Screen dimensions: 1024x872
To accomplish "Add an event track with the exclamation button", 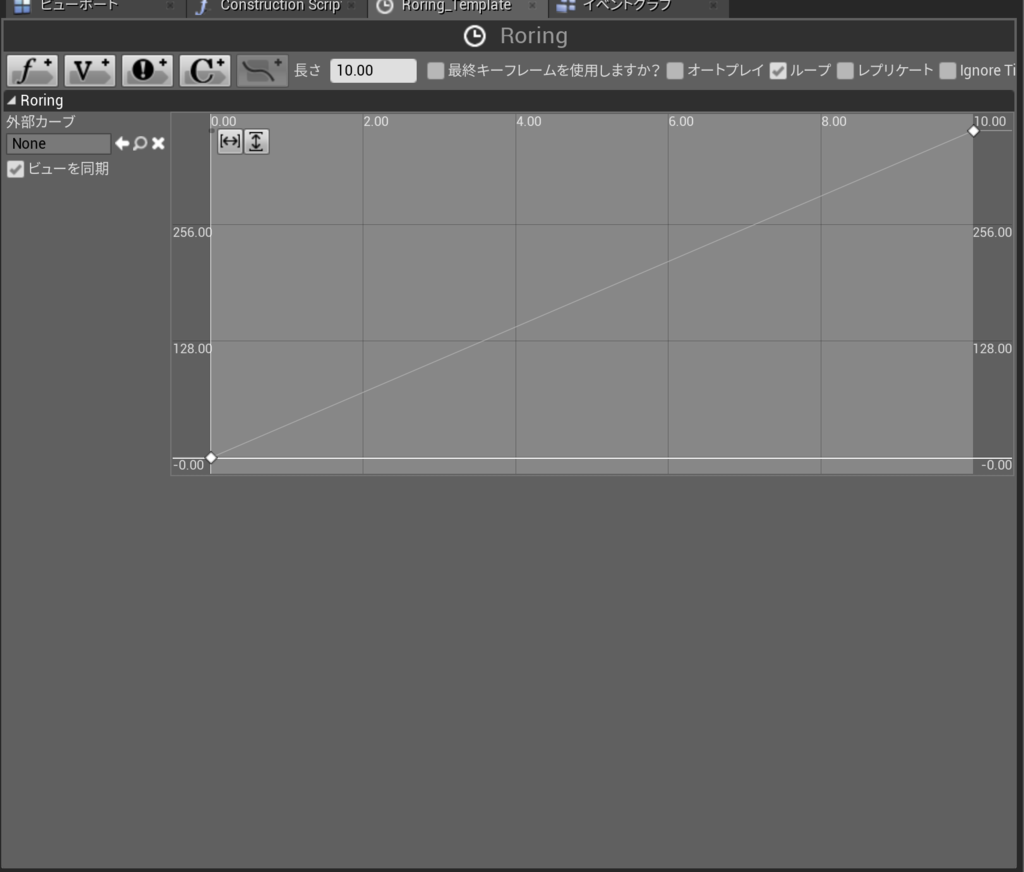I will [x=148, y=71].
